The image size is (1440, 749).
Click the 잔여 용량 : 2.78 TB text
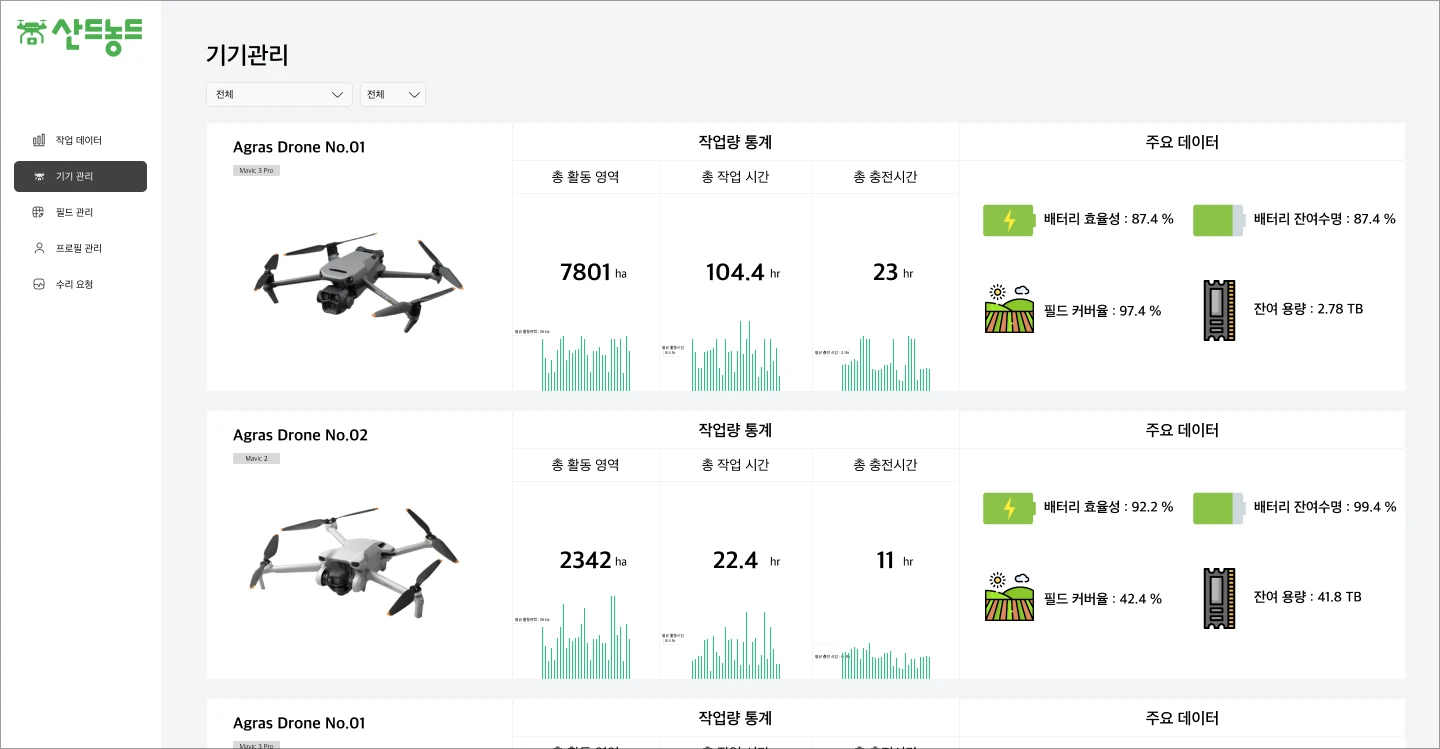1308,309
